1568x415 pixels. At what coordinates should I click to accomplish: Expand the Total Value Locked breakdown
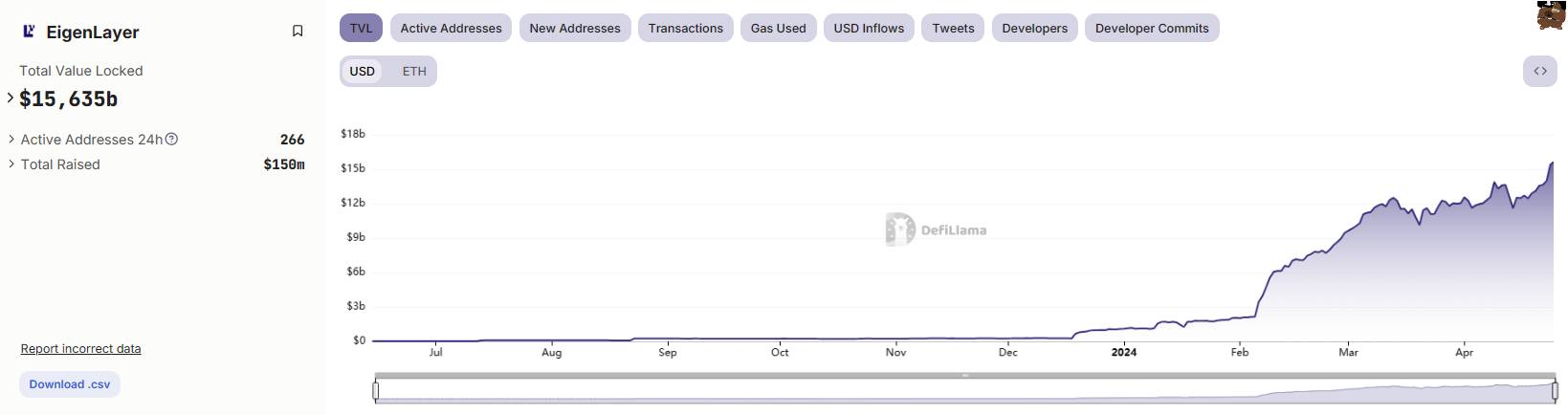11,98
